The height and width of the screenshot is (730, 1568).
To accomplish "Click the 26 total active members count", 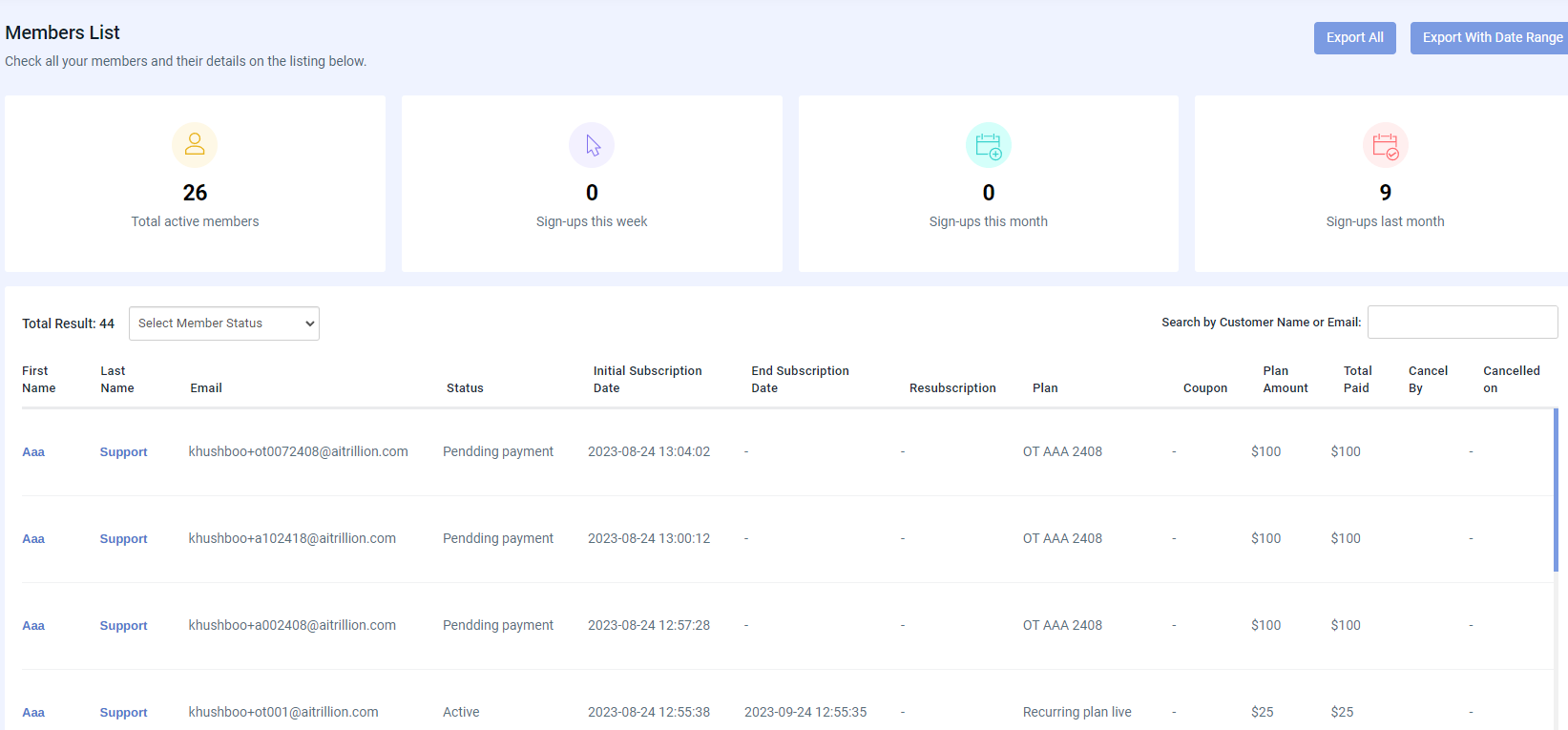I will [195, 193].
